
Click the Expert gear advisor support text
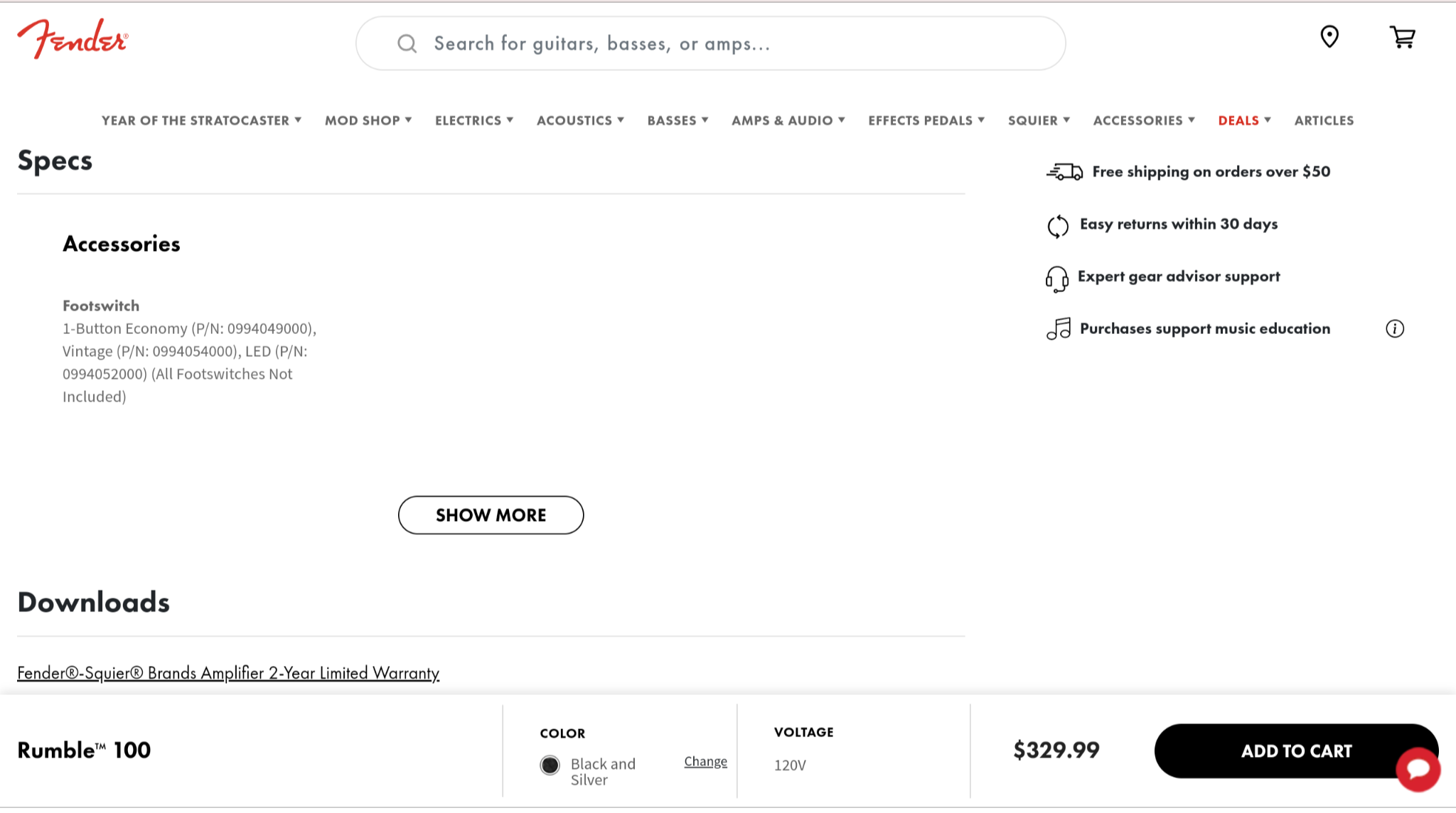coord(1179,276)
